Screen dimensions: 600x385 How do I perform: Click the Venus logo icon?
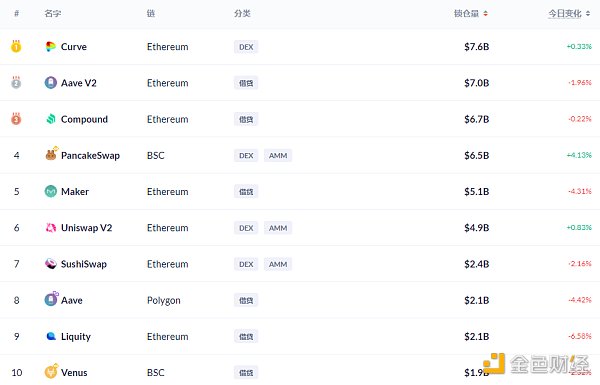pos(51,371)
